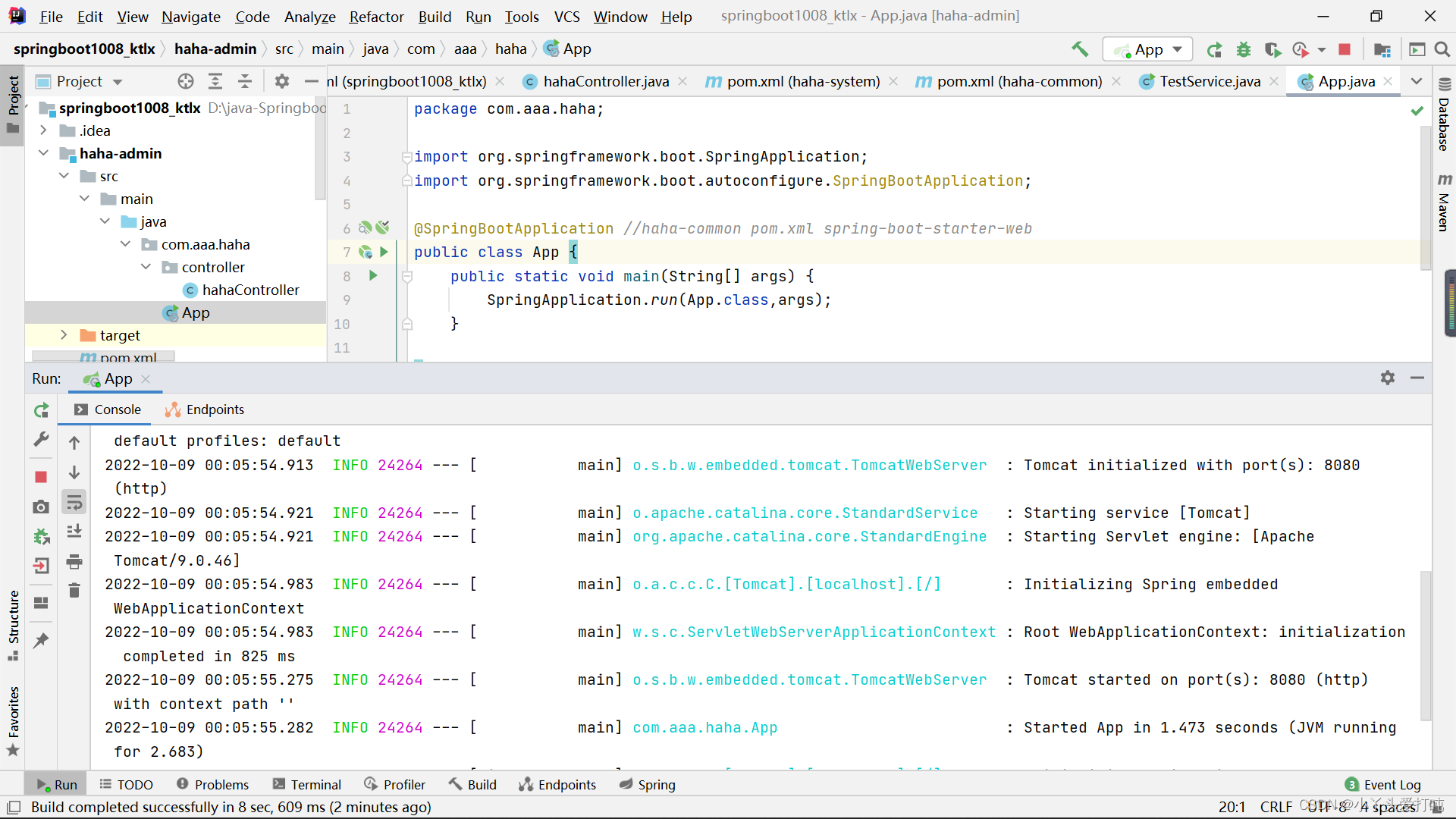Collapse the controller package

point(146,267)
